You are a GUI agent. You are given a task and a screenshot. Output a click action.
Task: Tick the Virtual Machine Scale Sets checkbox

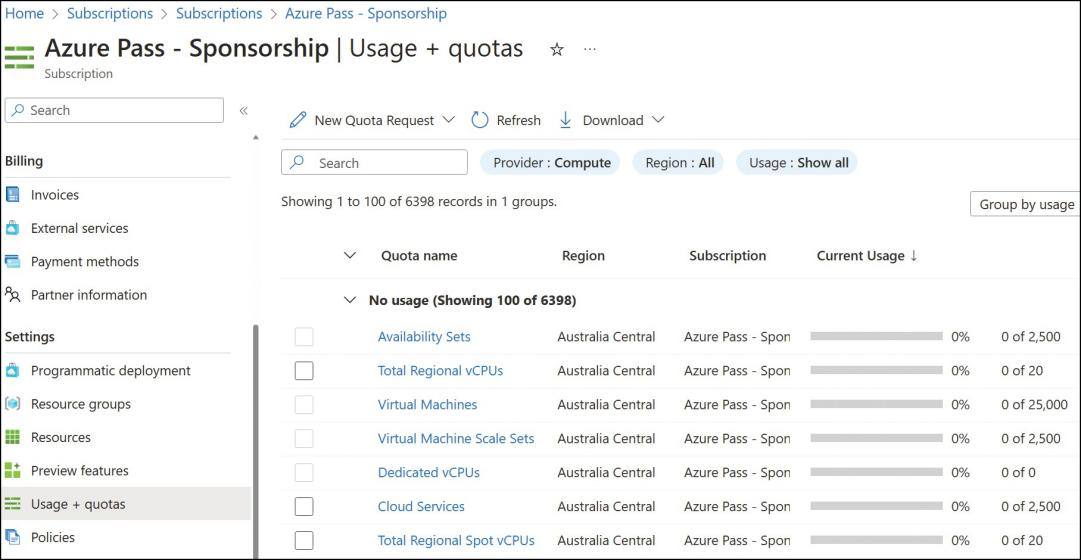304,438
